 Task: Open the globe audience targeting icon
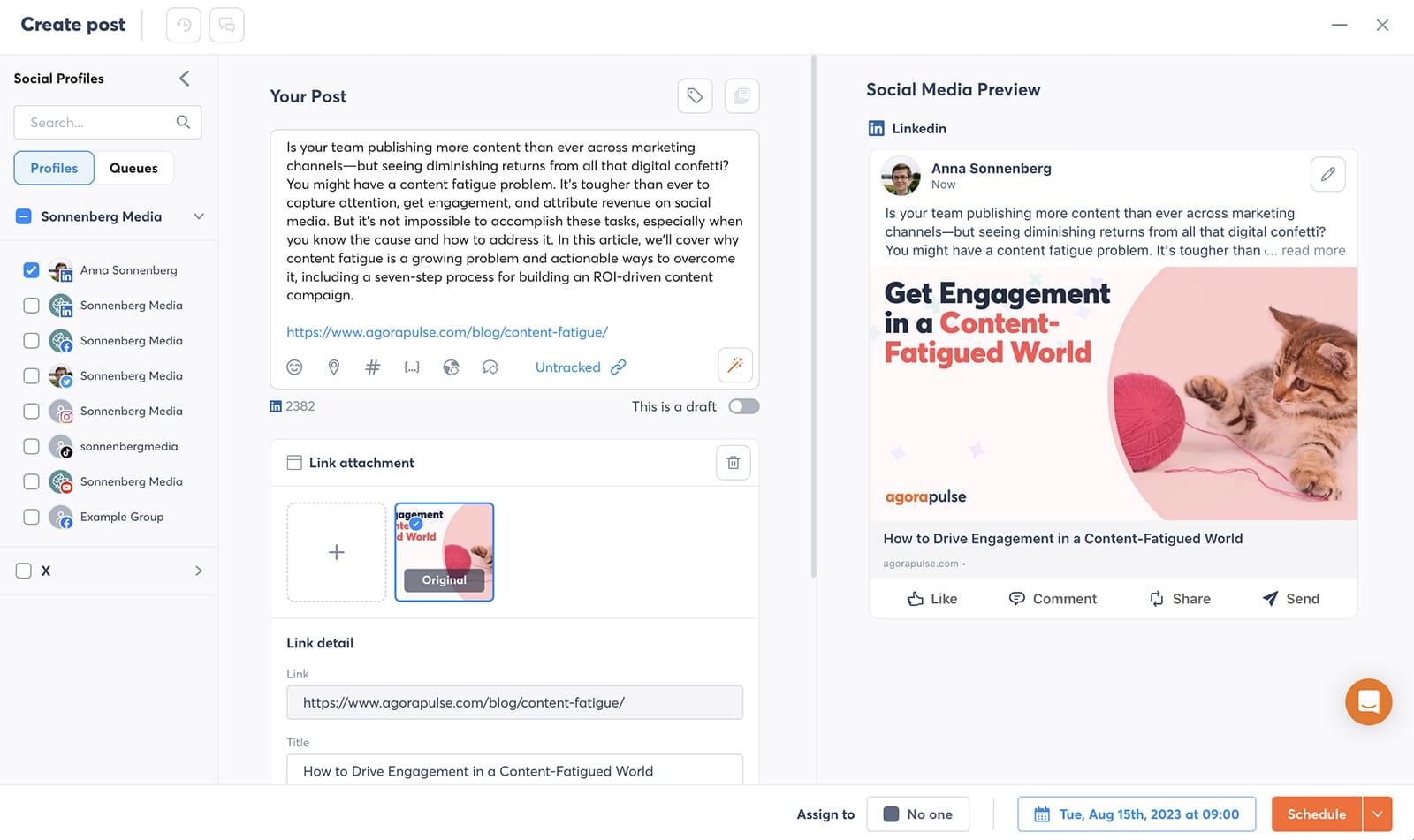tap(451, 367)
